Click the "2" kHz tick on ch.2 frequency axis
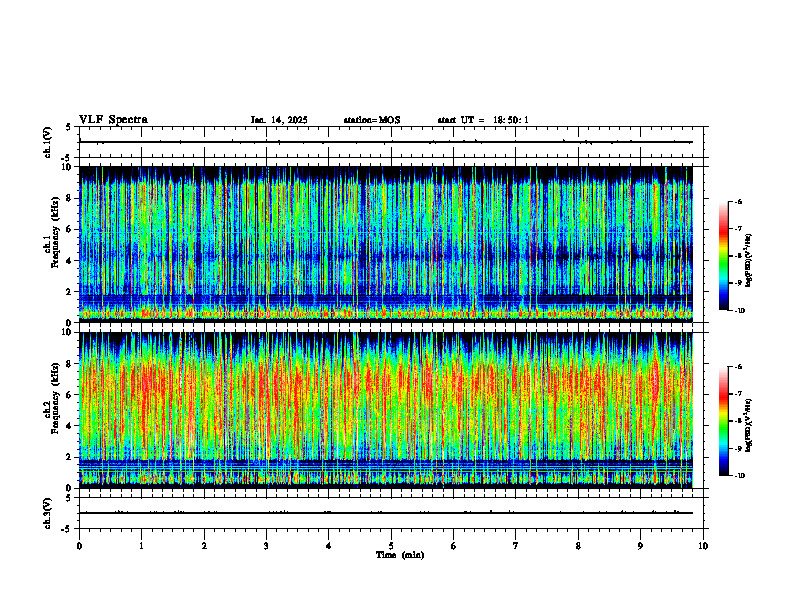792x612 pixels. pyautogui.click(x=70, y=457)
